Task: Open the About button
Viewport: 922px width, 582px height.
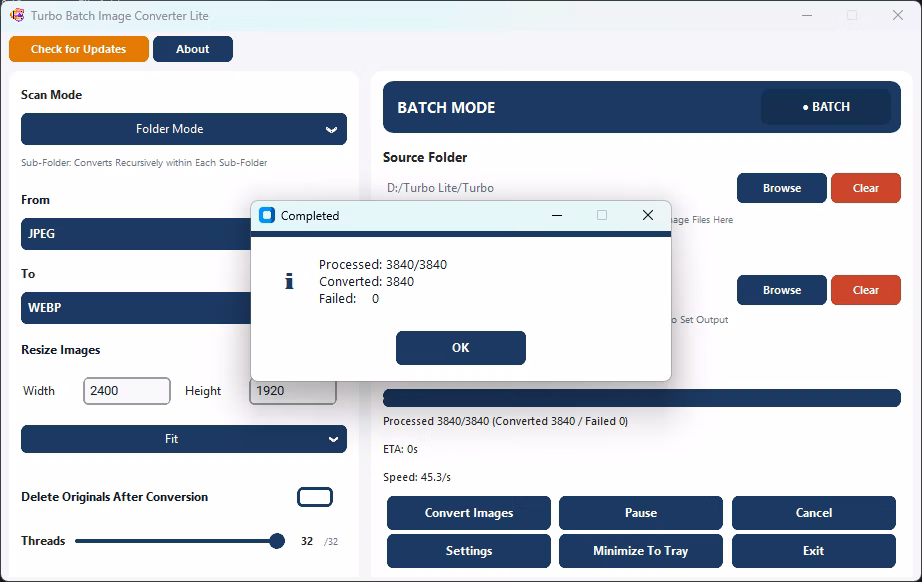Action: click(x=193, y=49)
